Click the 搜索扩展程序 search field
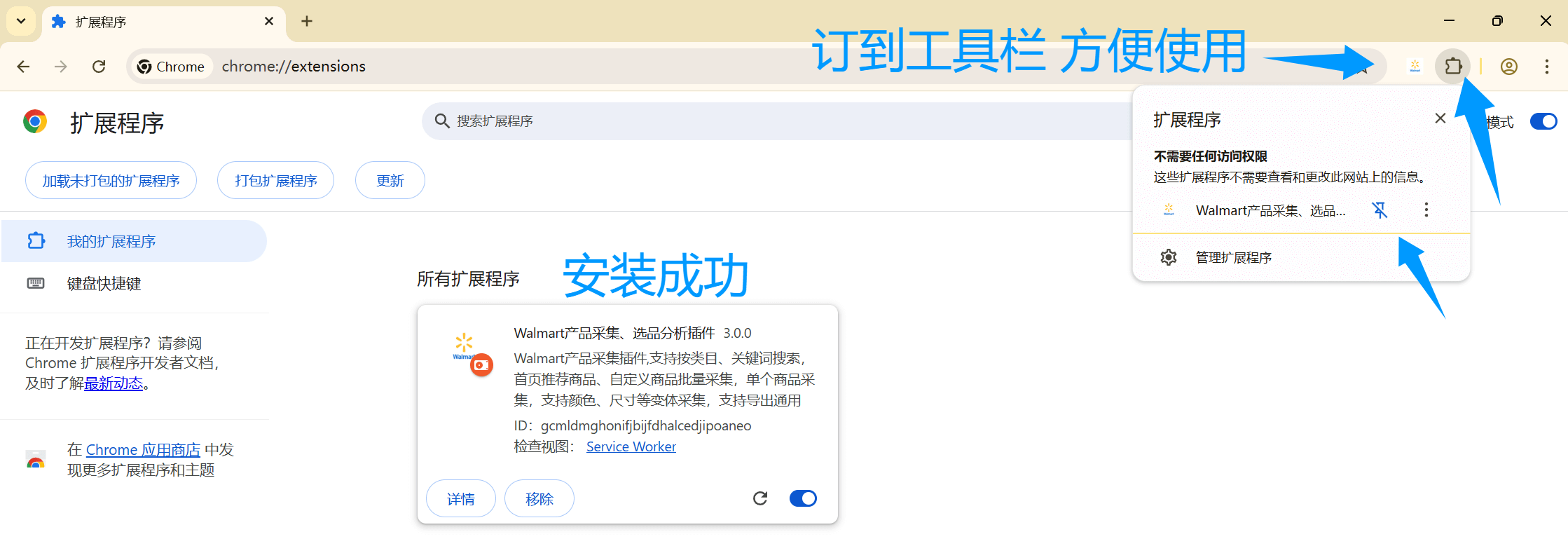Screen dimensions: 1568x546 tap(776, 121)
